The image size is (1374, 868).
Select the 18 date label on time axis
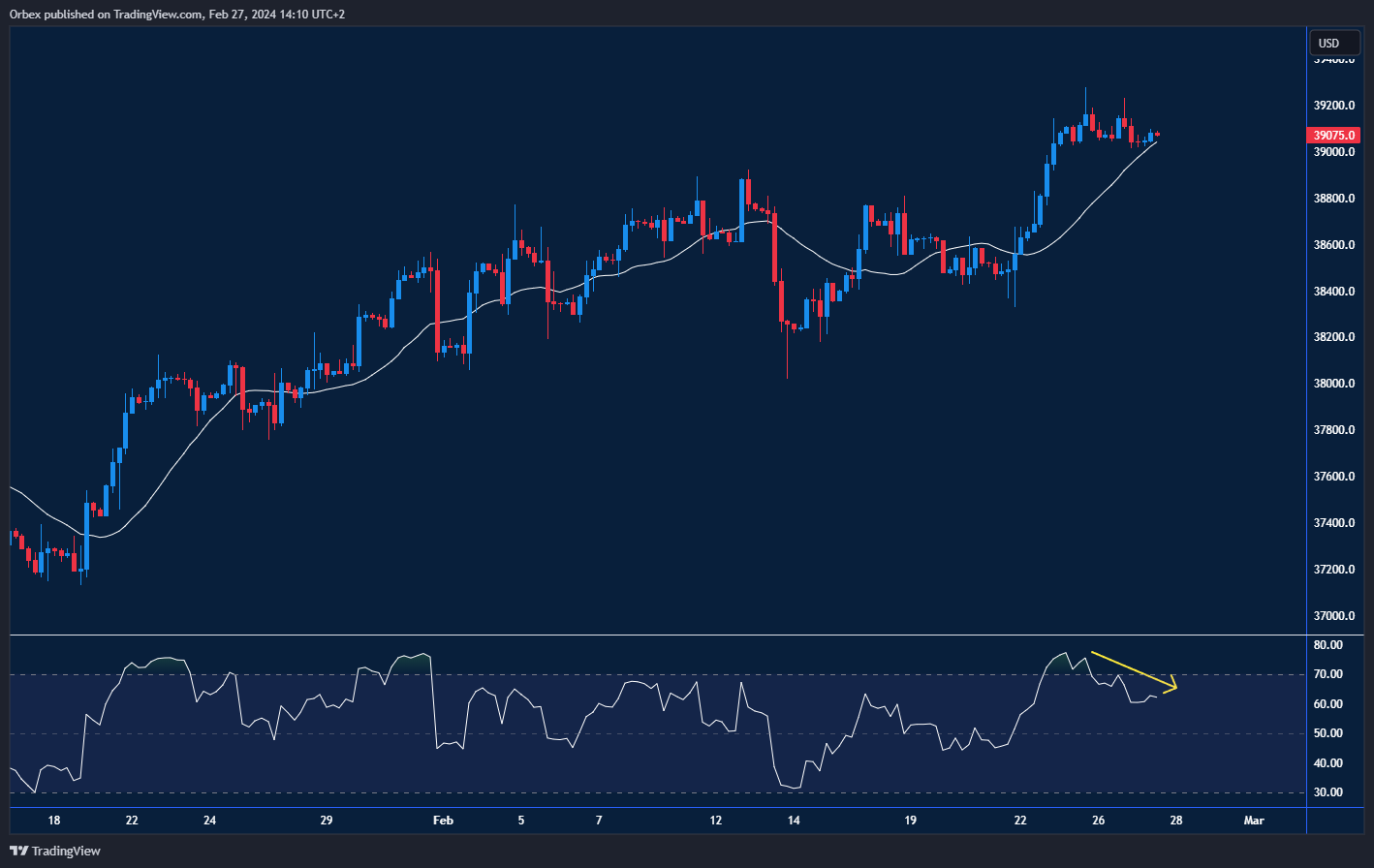point(54,821)
